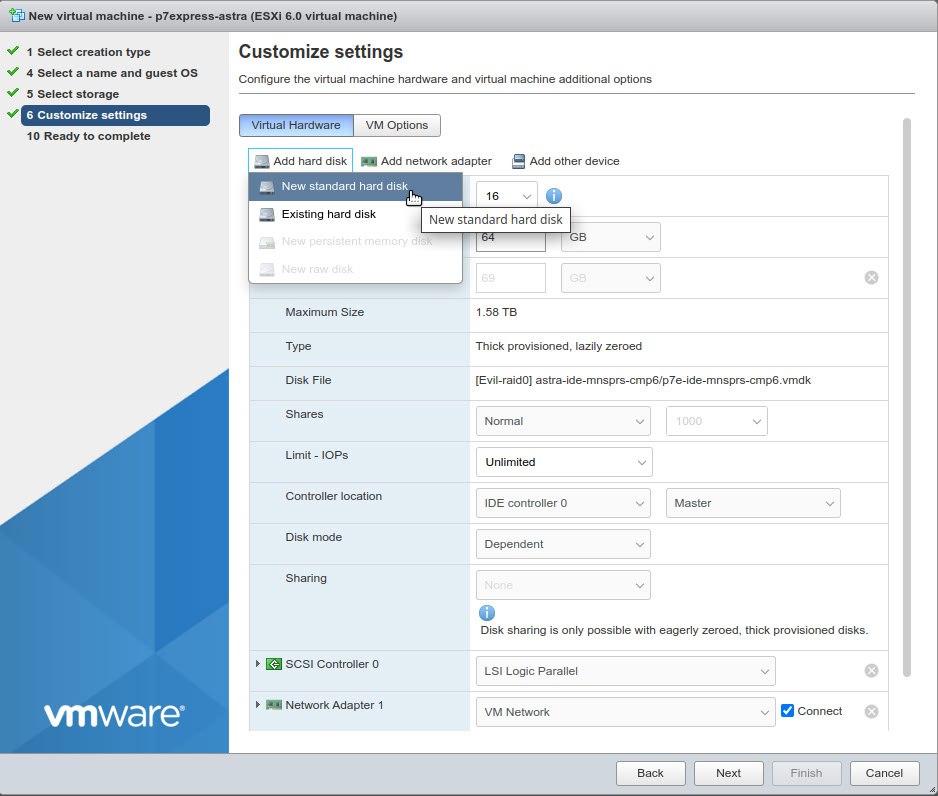Select New standard hard disk menu item
Viewport: 938px width, 796px height.
tap(344, 186)
